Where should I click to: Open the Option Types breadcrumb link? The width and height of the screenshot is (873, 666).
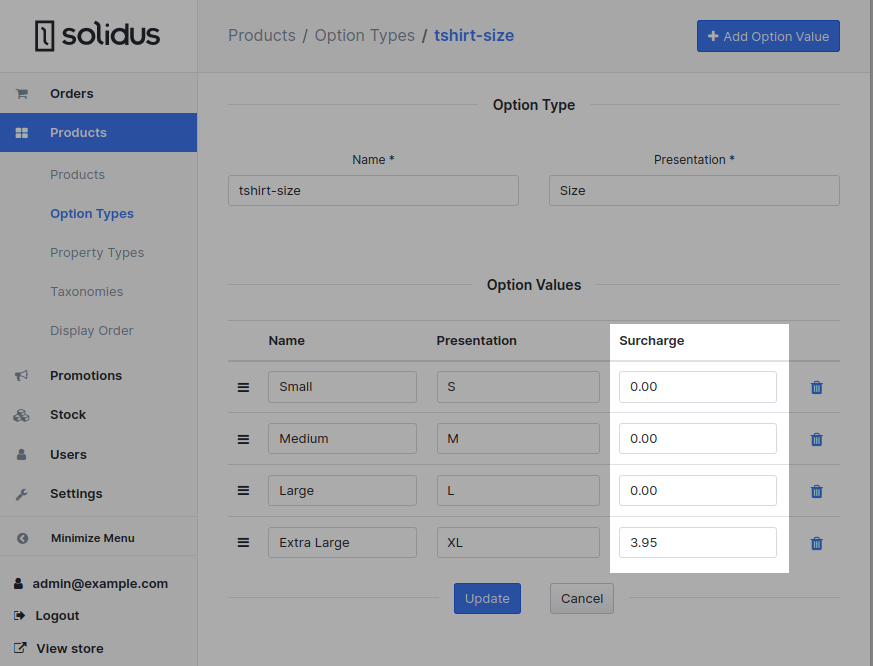coord(364,35)
